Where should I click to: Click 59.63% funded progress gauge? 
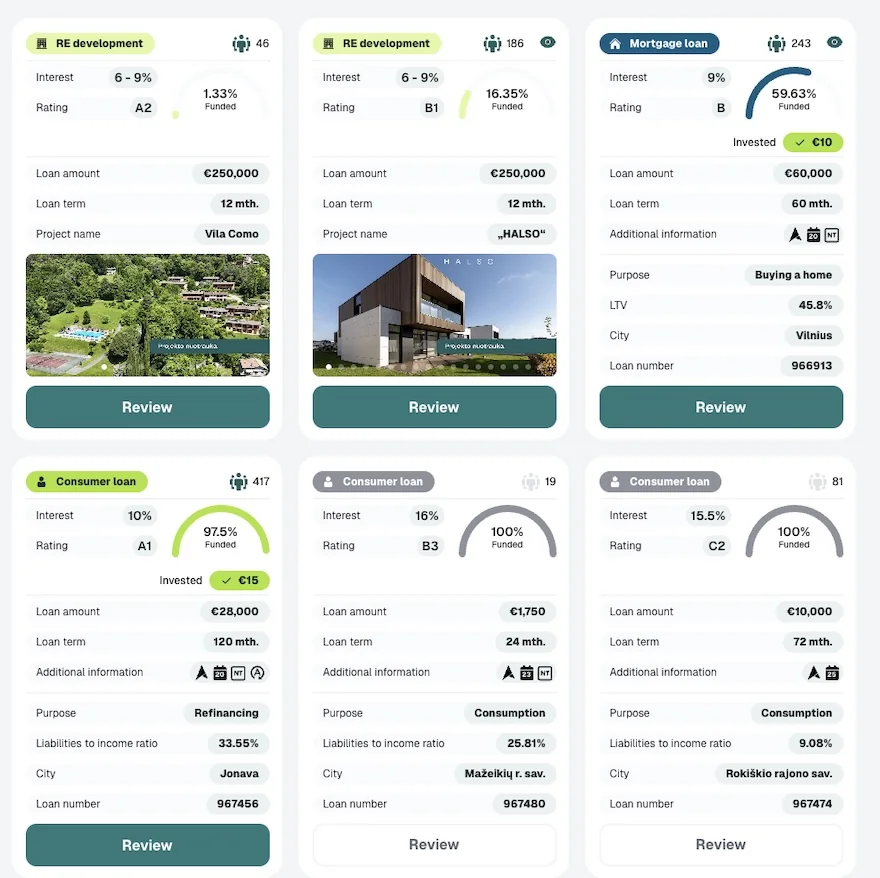(794, 94)
